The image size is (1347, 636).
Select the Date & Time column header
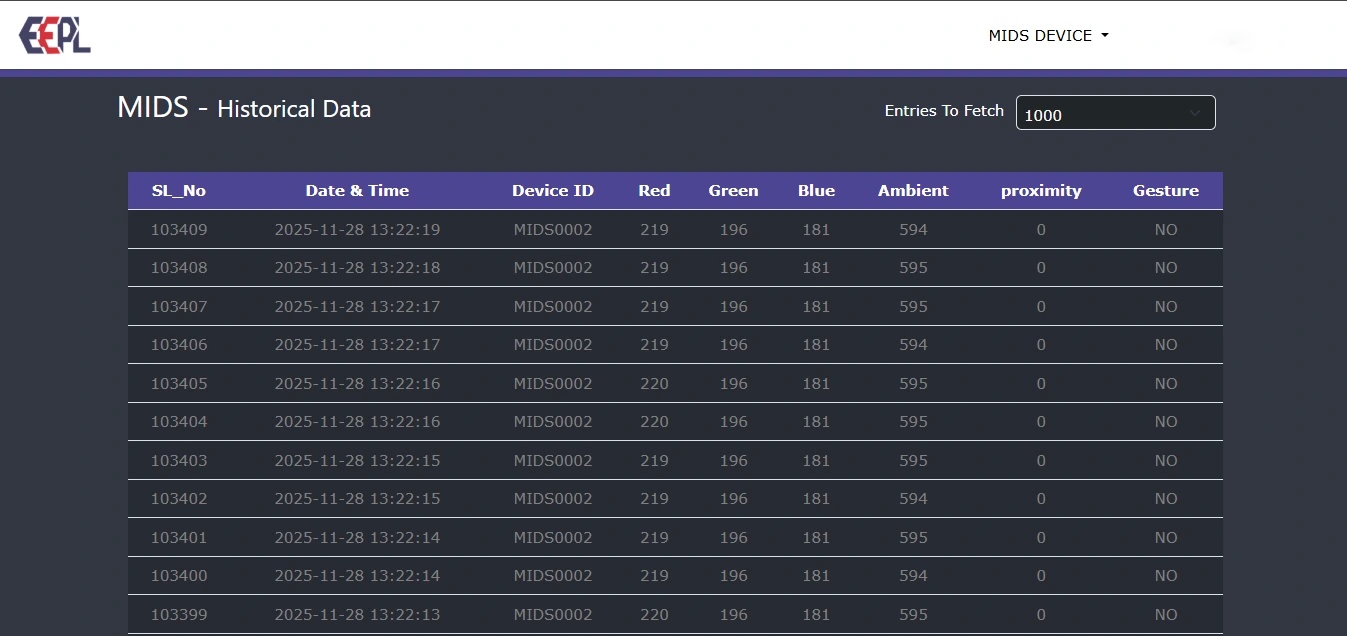357,191
